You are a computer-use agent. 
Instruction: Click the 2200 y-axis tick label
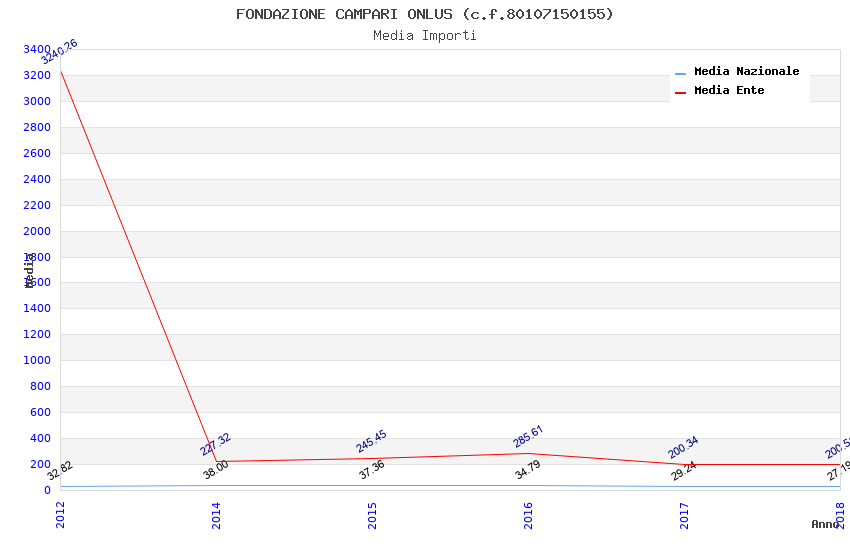point(37,205)
